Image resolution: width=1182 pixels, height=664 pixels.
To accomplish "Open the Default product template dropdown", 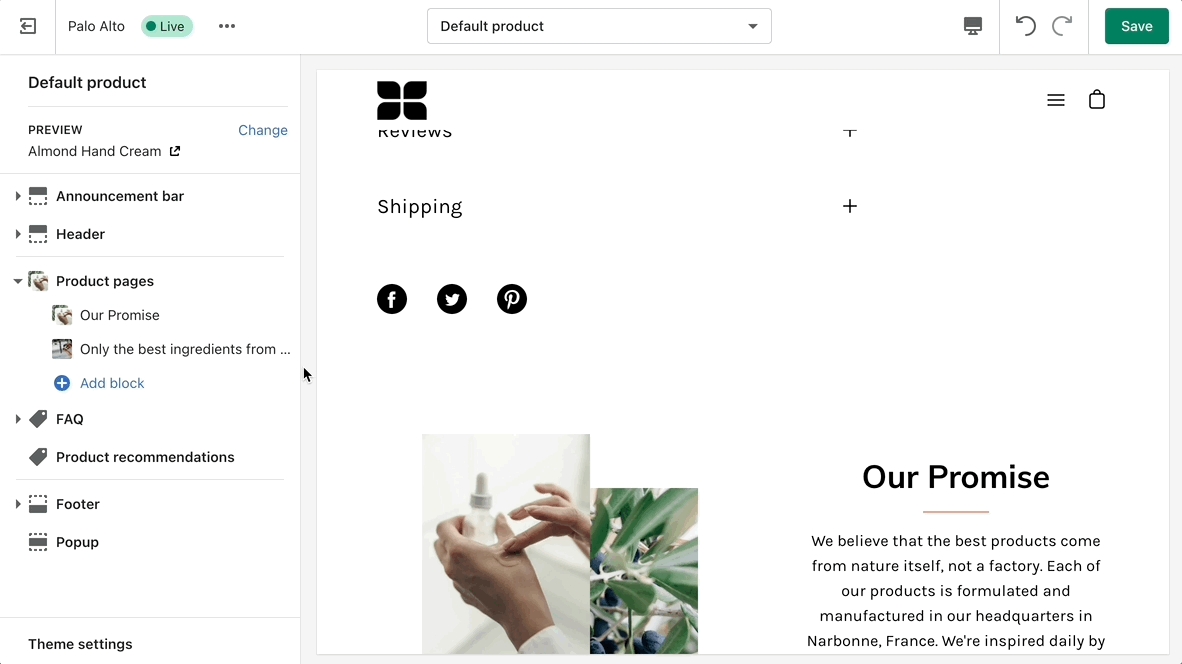I will [599, 27].
